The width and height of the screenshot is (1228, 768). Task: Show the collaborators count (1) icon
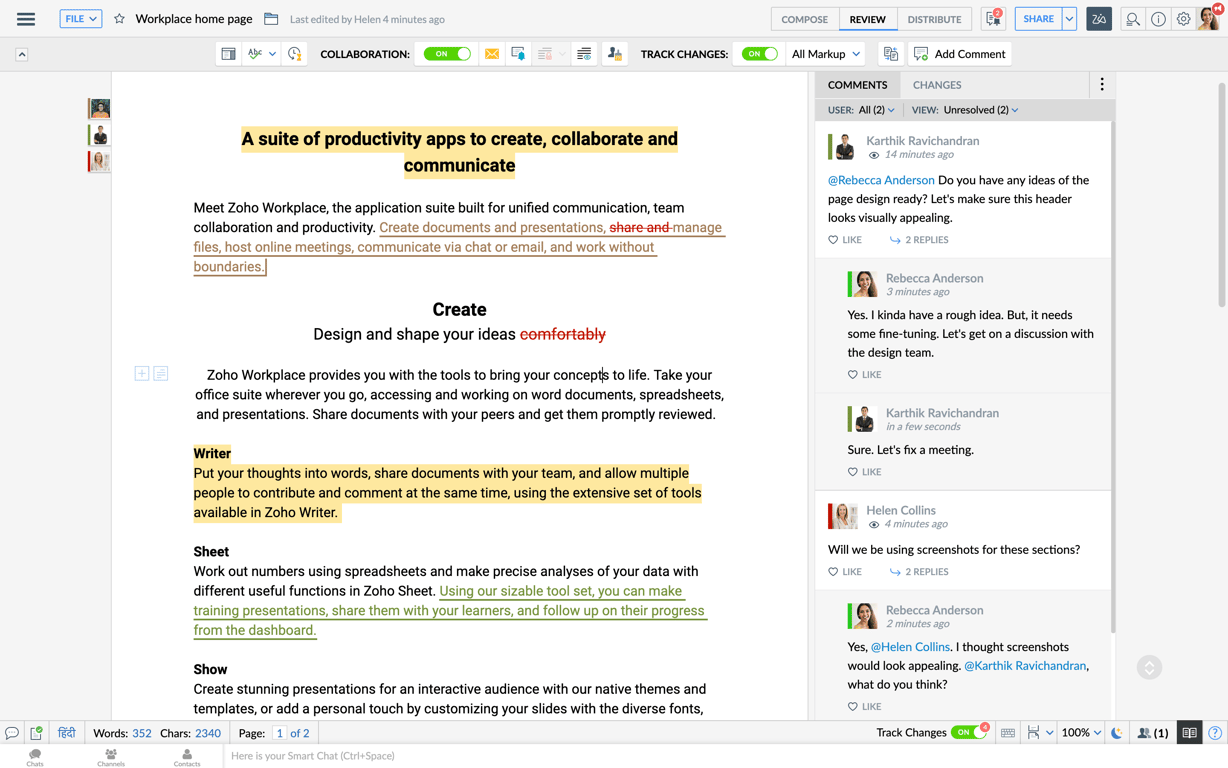point(1153,733)
